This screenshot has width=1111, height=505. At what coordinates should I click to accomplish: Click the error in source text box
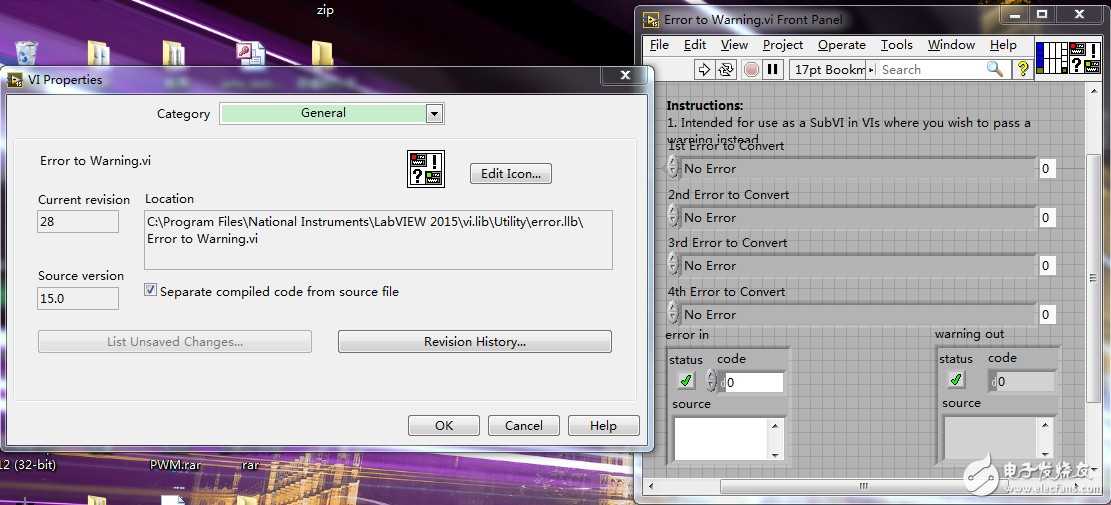click(722, 439)
